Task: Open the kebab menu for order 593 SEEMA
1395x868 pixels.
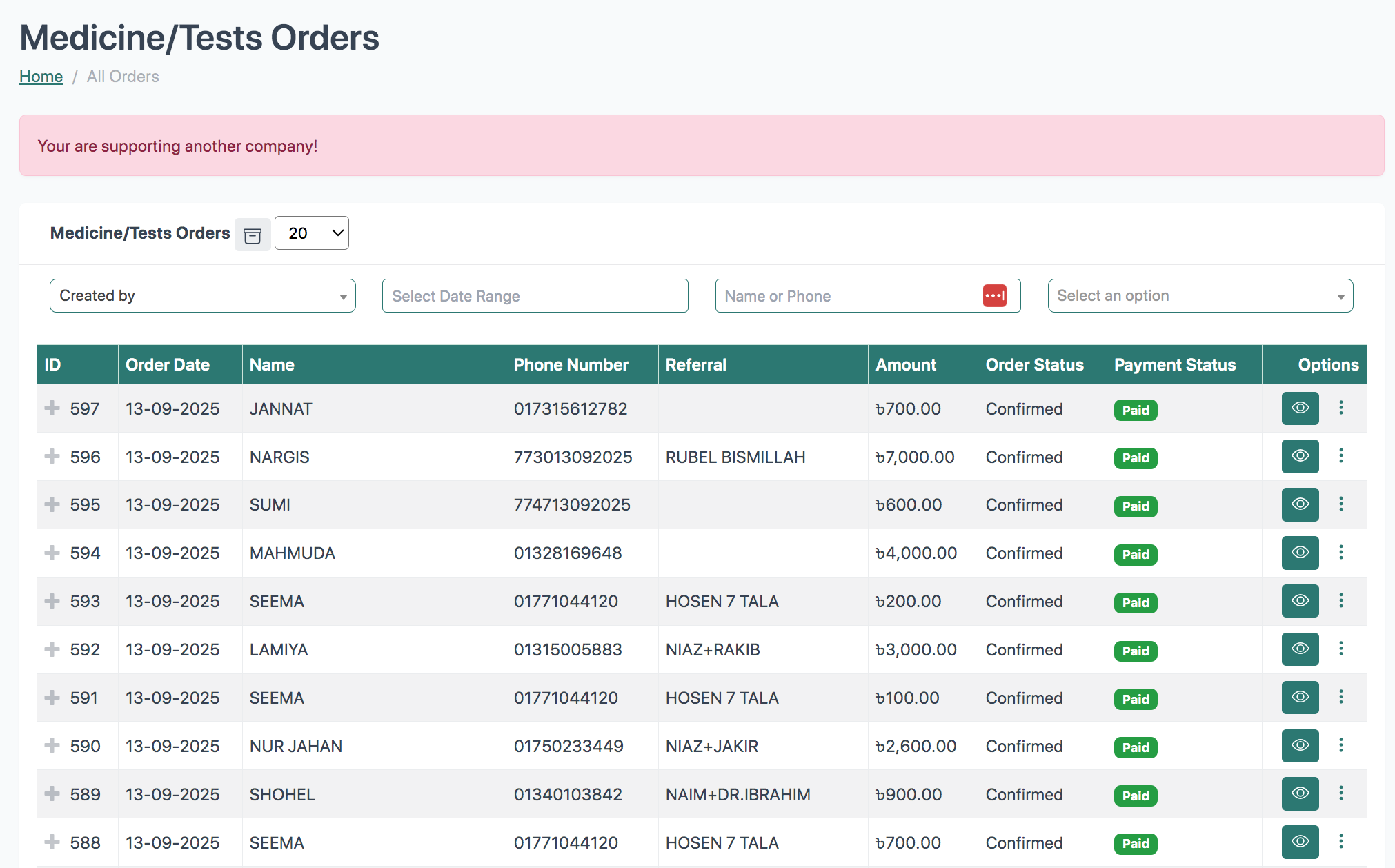Action: [x=1340, y=601]
